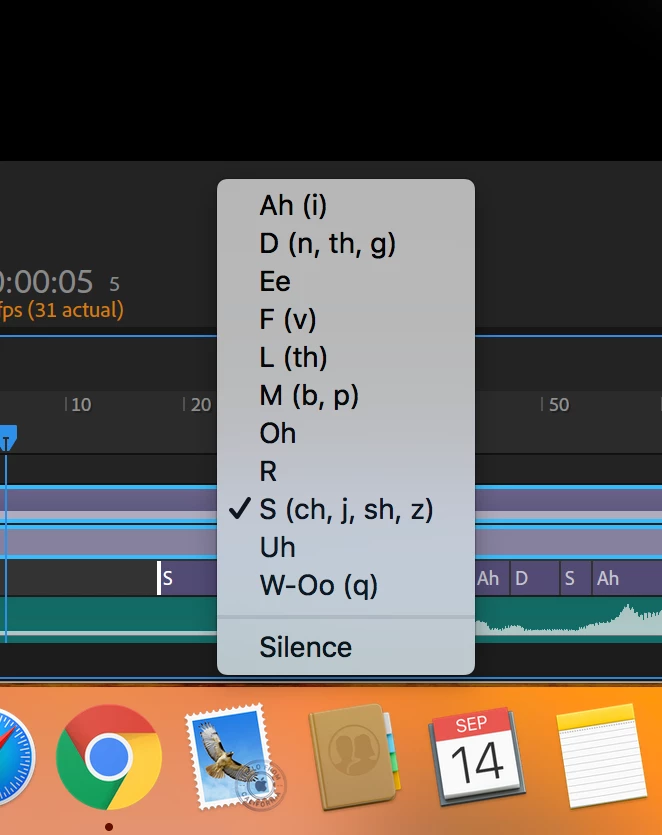Click the Ah viseme left of D
This screenshot has width=662, height=835.
[492, 578]
